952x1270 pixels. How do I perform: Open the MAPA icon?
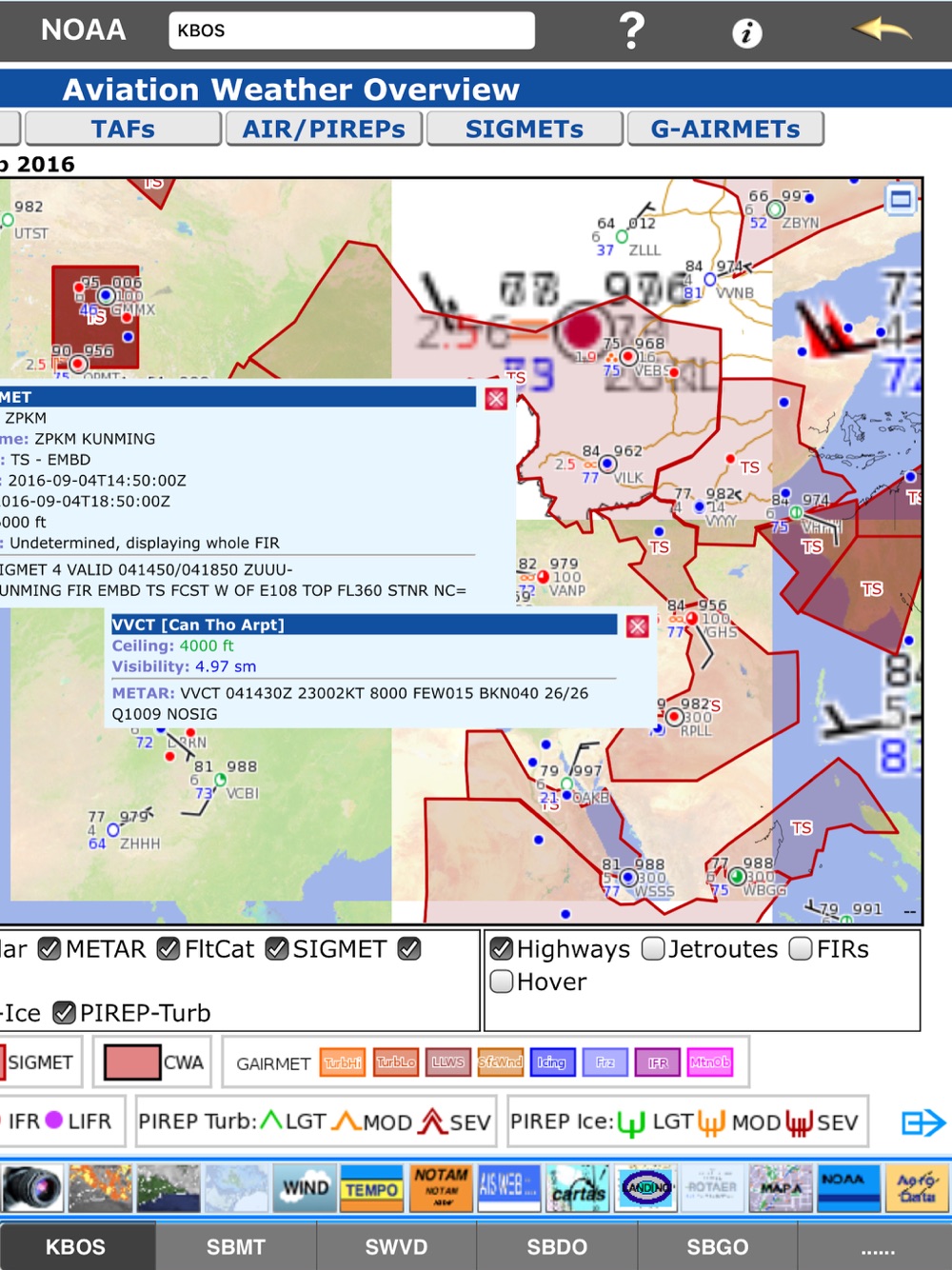pos(781,1188)
